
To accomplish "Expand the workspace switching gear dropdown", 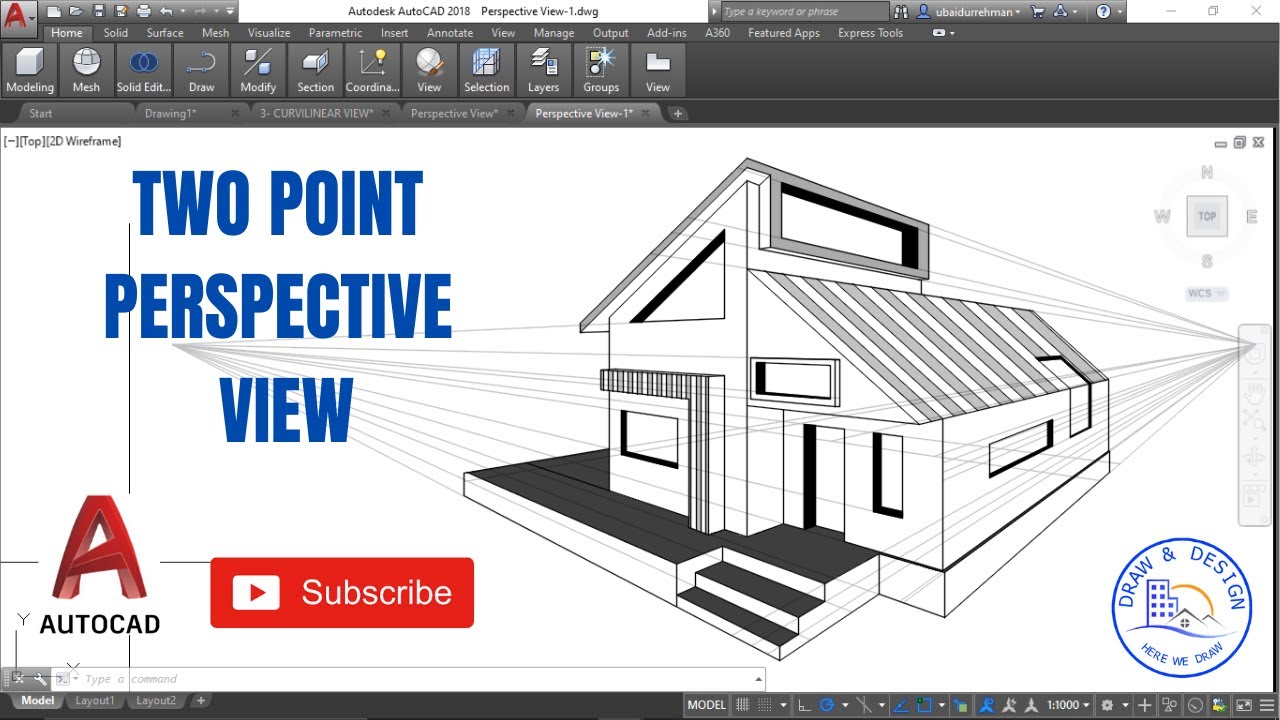I will point(1125,705).
